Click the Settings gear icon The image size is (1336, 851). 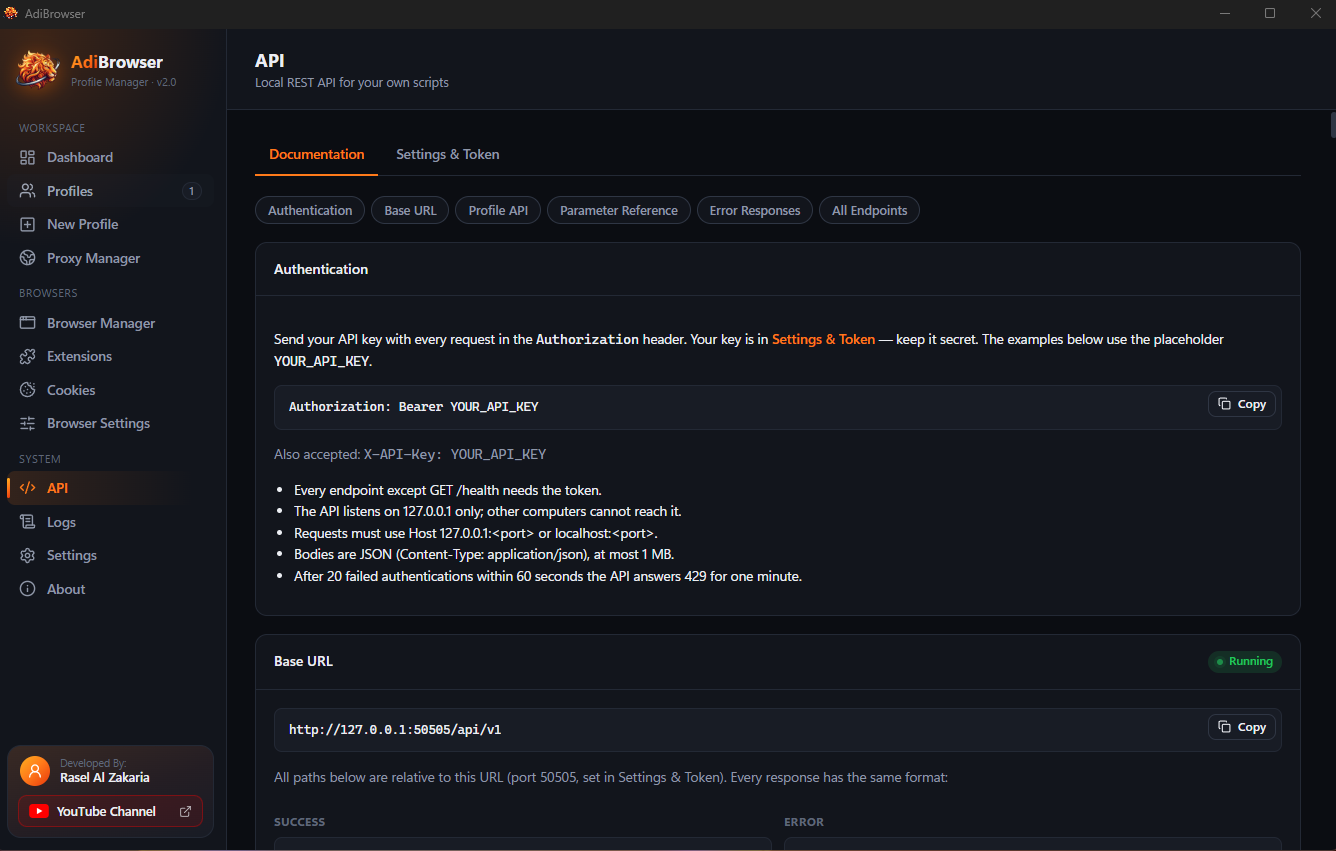click(x=27, y=555)
